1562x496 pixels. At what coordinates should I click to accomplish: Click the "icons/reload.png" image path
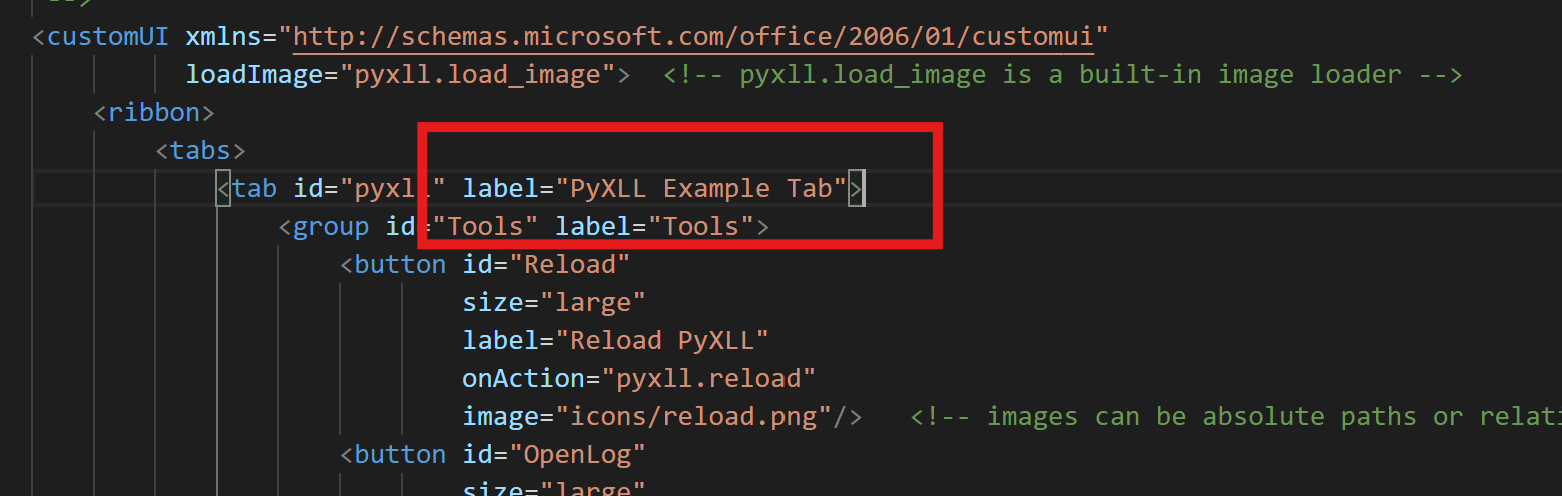[x=693, y=416]
